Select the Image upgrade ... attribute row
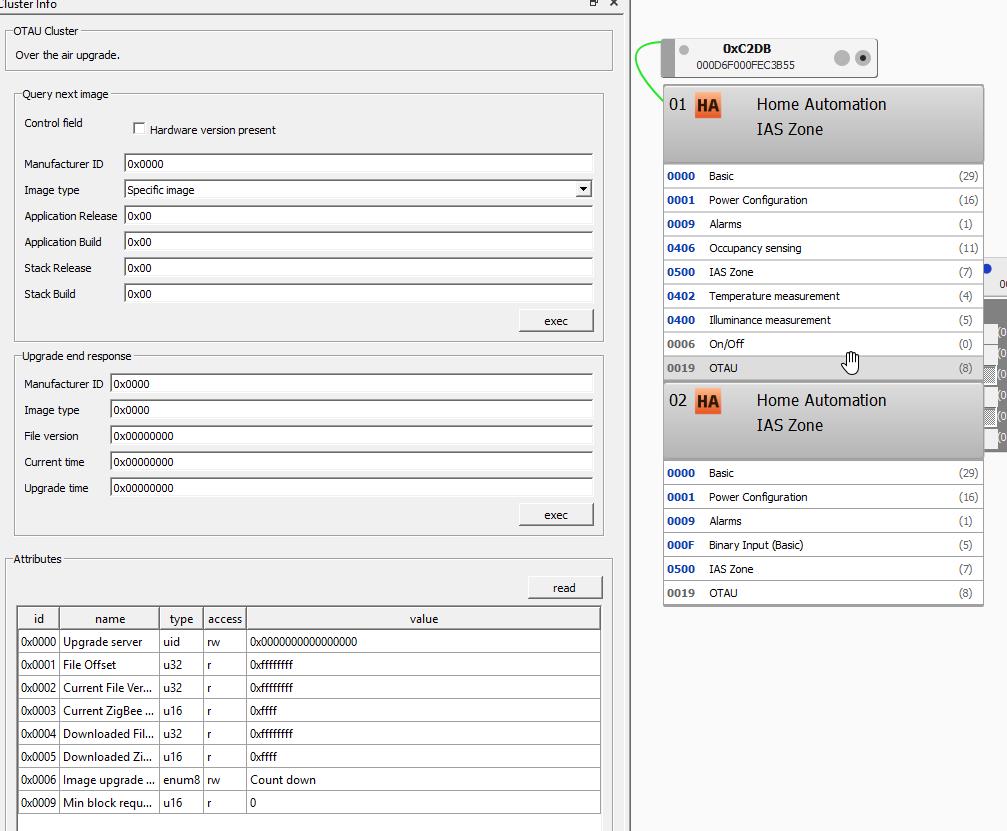Viewport: 1007px width, 831px height. [309, 780]
